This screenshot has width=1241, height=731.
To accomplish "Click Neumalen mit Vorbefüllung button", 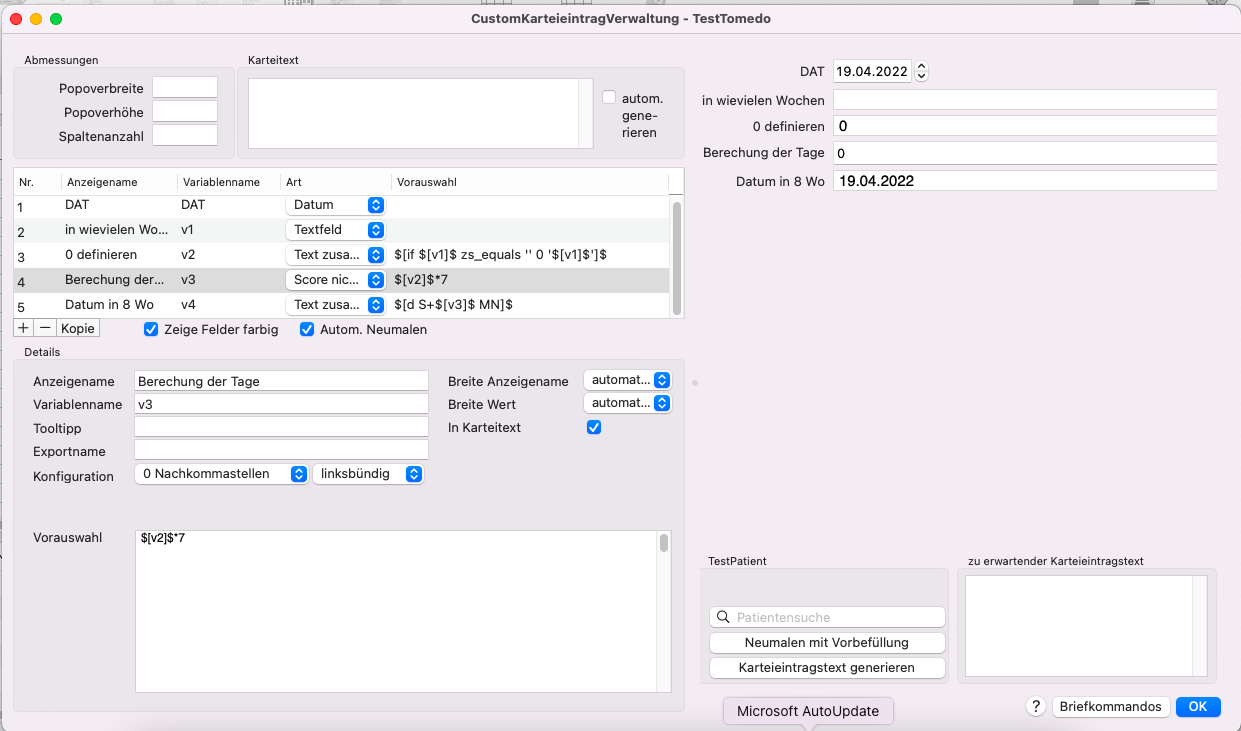I will coord(827,643).
